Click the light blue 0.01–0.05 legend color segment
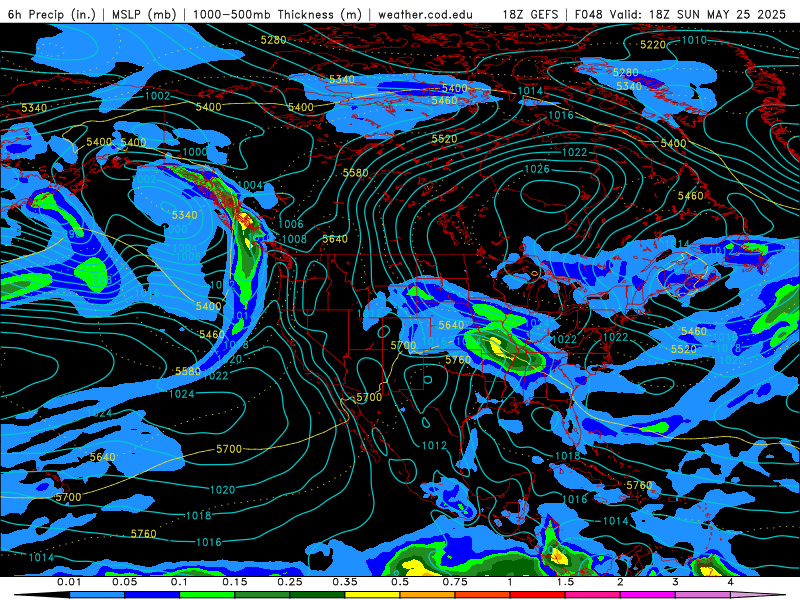Screen dimensions: 800x600 96,595
